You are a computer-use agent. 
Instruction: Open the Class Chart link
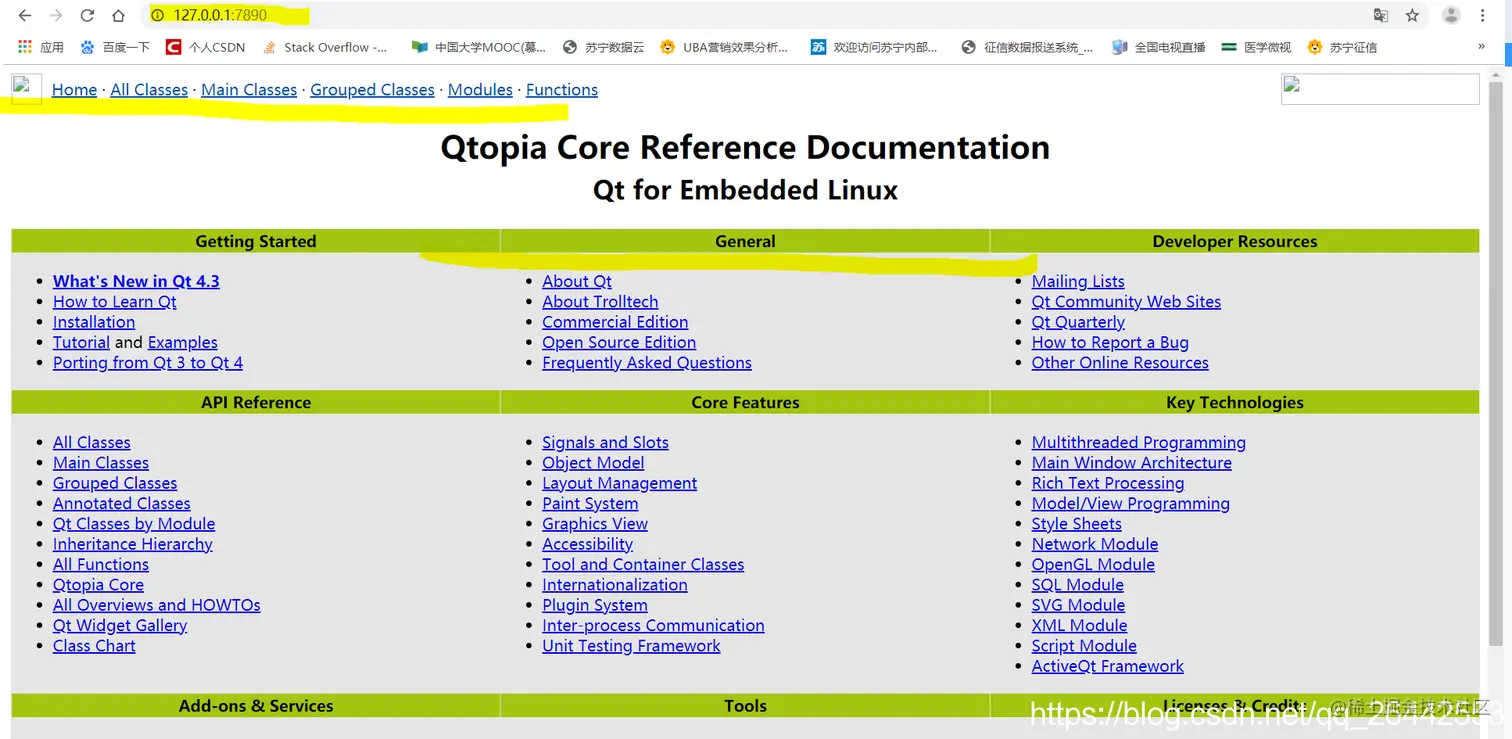[x=94, y=646]
